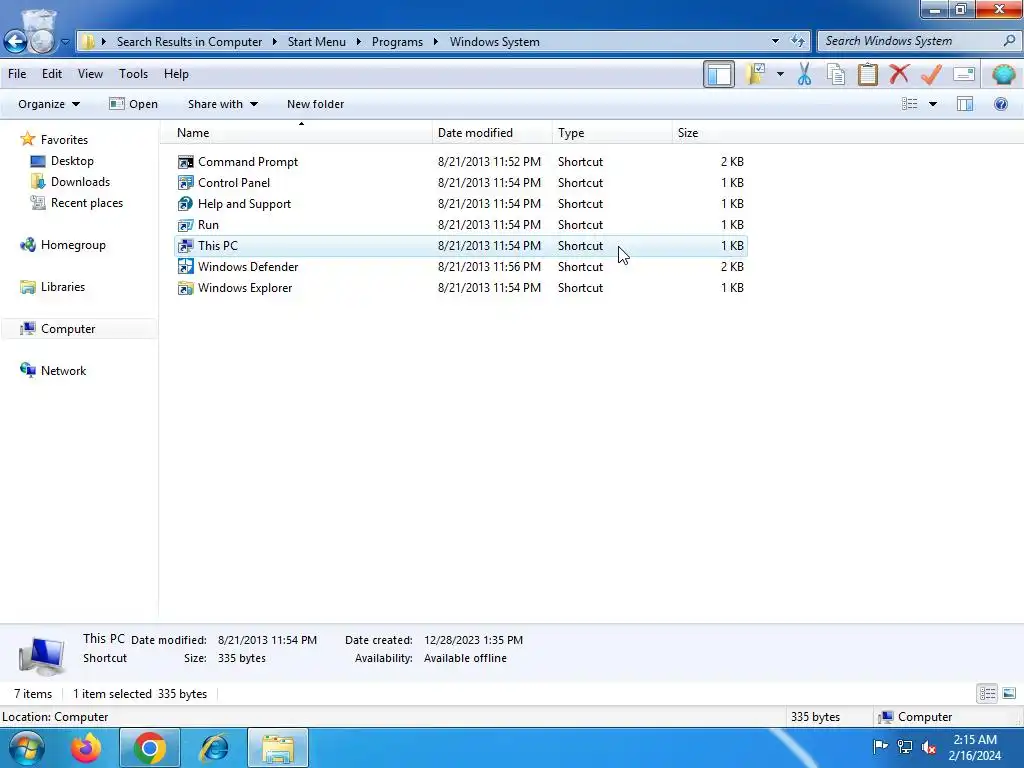Toggle the preview pane button
Image resolution: width=1024 pixels, height=768 pixels.
[x=965, y=104]
